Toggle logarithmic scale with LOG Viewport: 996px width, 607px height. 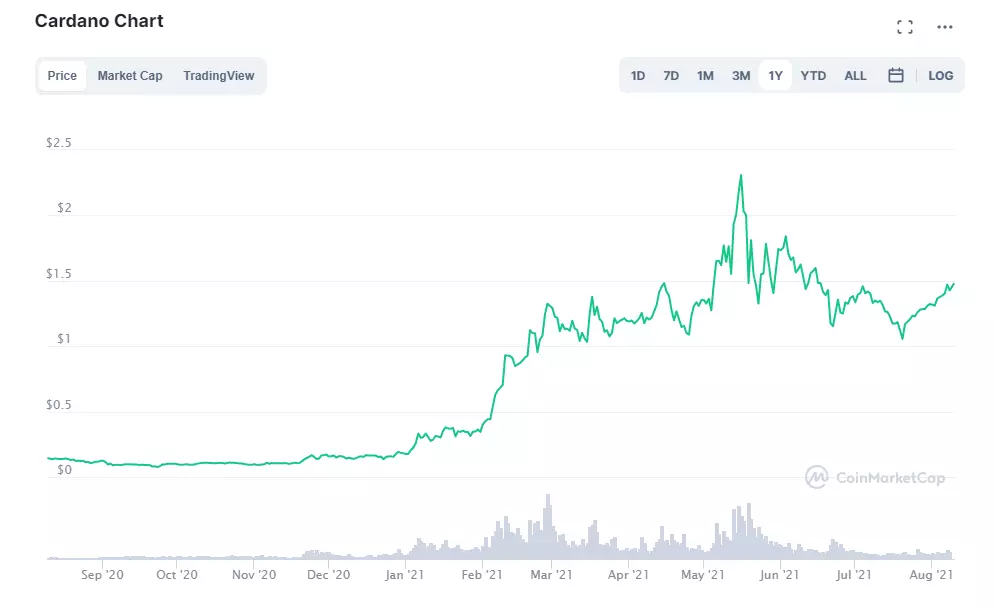coord(940,74)
